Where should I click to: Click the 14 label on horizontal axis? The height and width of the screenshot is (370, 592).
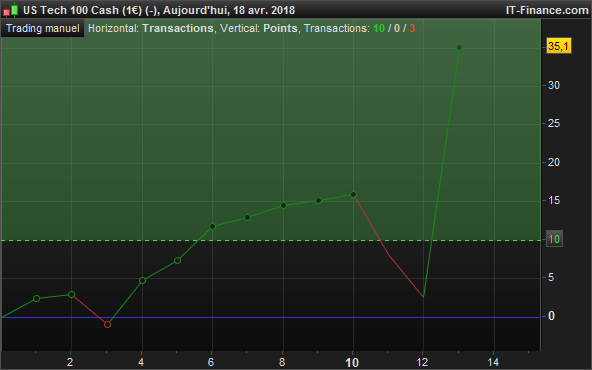pyautogui.click(x=493, y=362)
